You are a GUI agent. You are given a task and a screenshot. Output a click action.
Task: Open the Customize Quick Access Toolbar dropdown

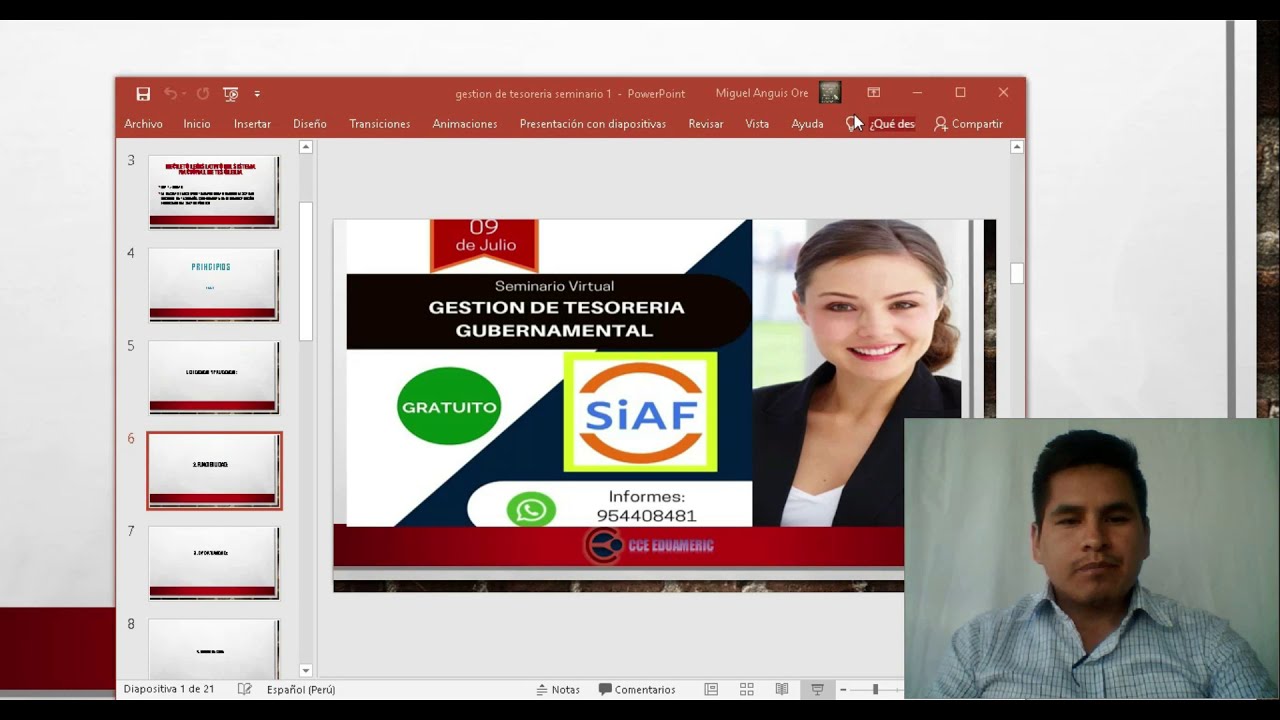coord(257,94)
